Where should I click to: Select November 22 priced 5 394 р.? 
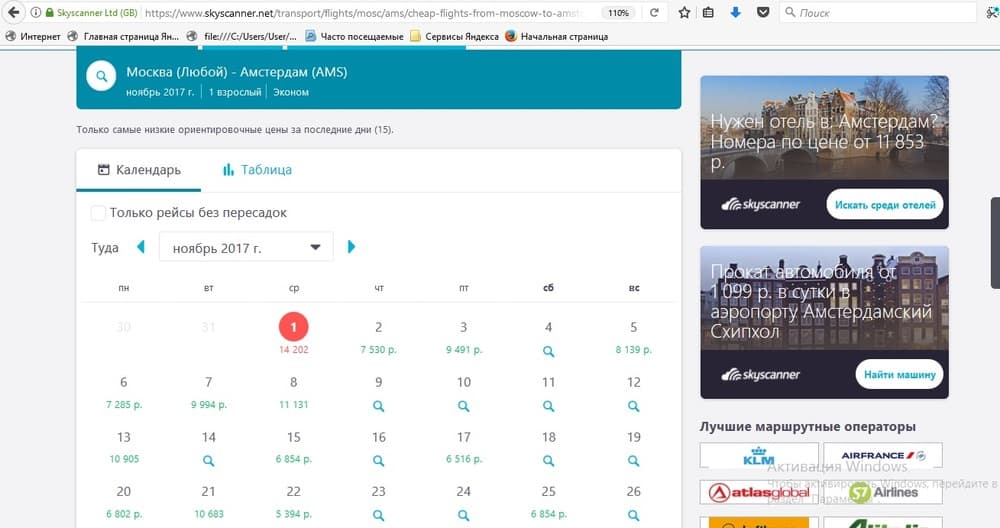click(293, 502)
